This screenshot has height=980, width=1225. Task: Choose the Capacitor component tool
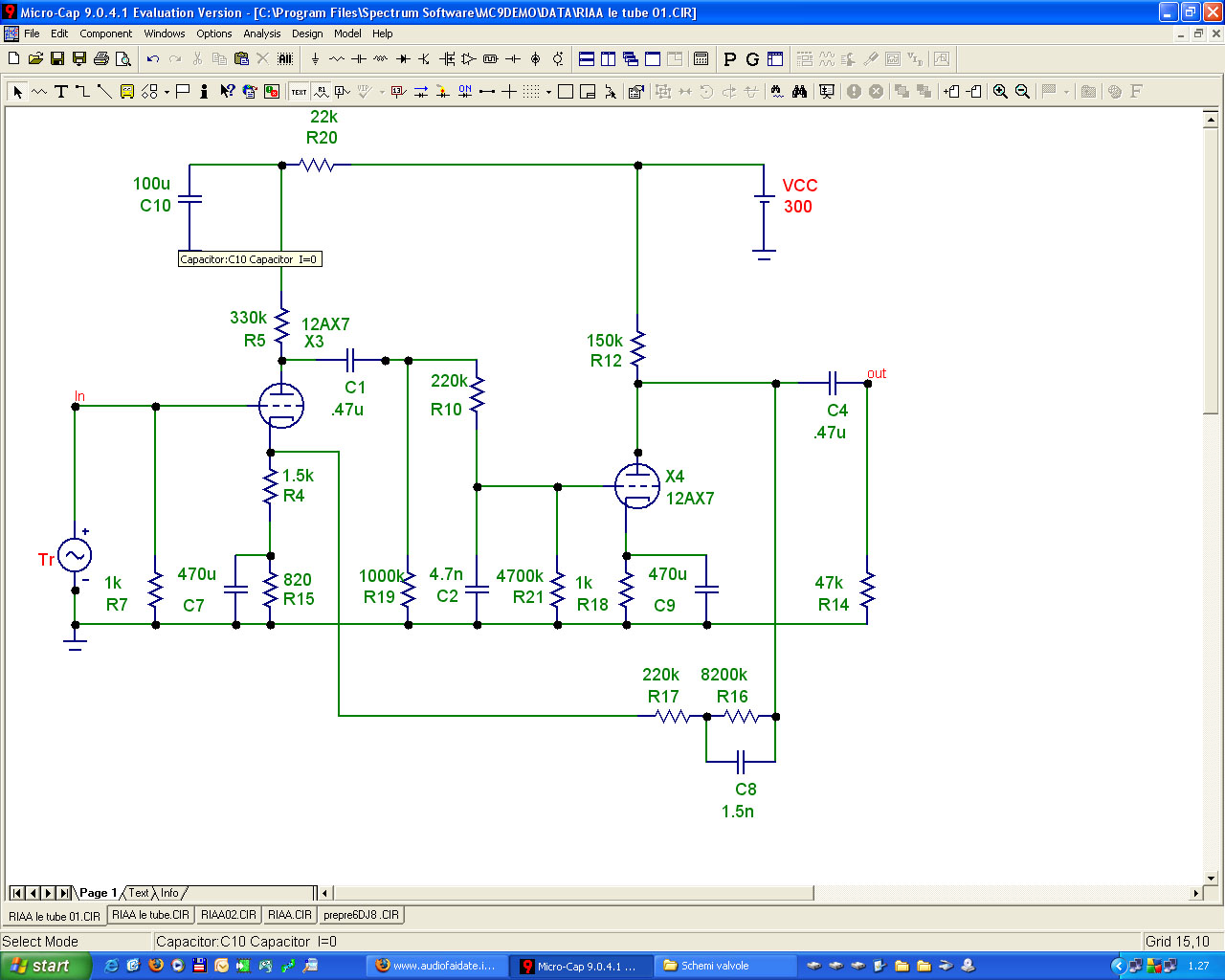[x=359, y=59]
